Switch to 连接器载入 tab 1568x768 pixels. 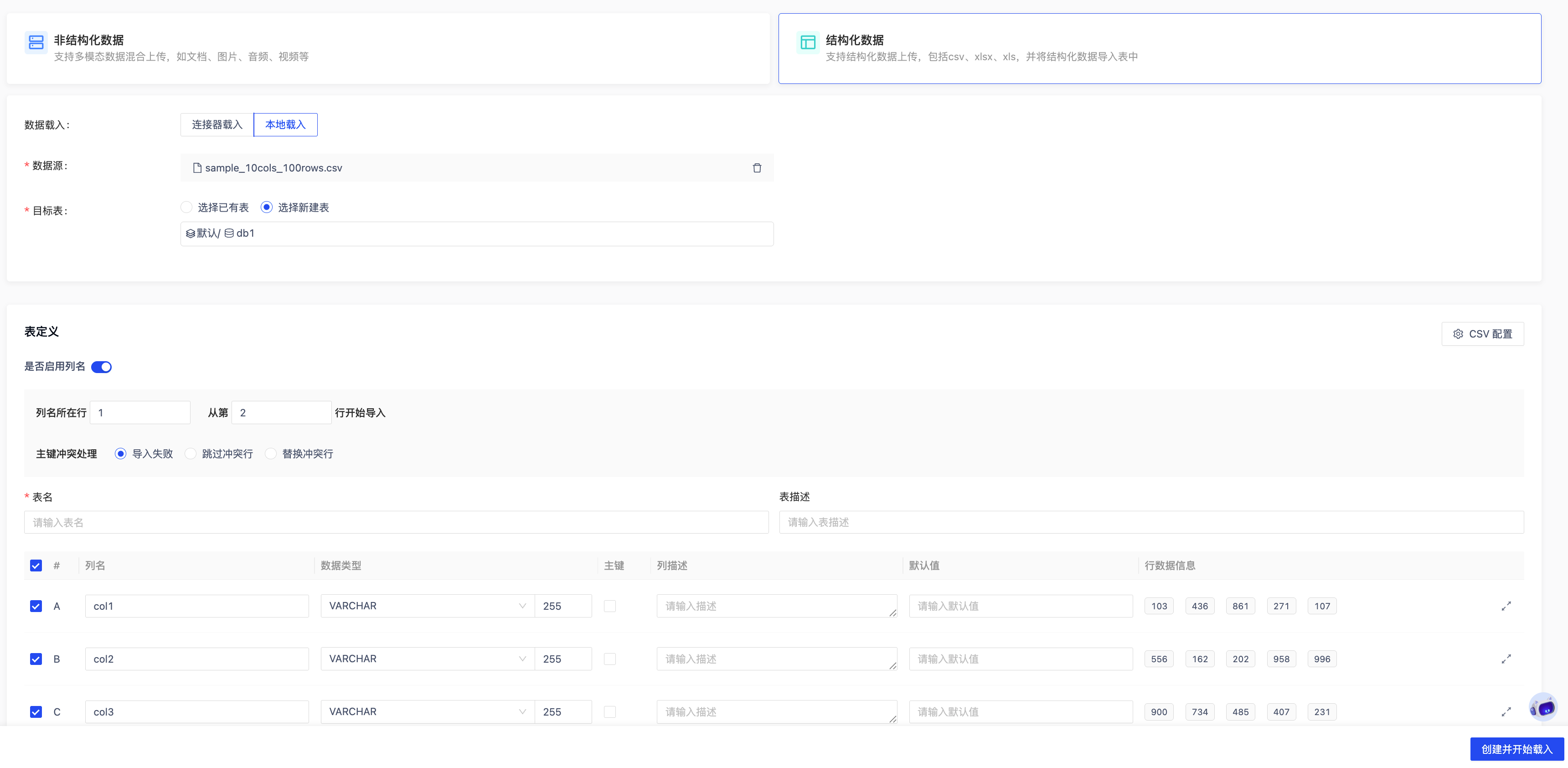[x=217, y=125]
